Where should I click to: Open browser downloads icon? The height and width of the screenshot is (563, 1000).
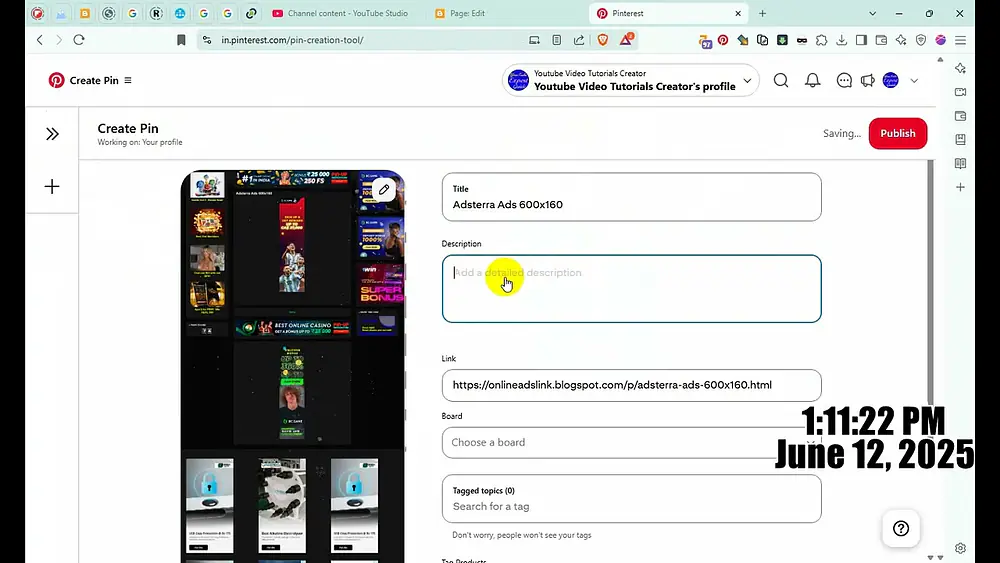coord(841,40)
